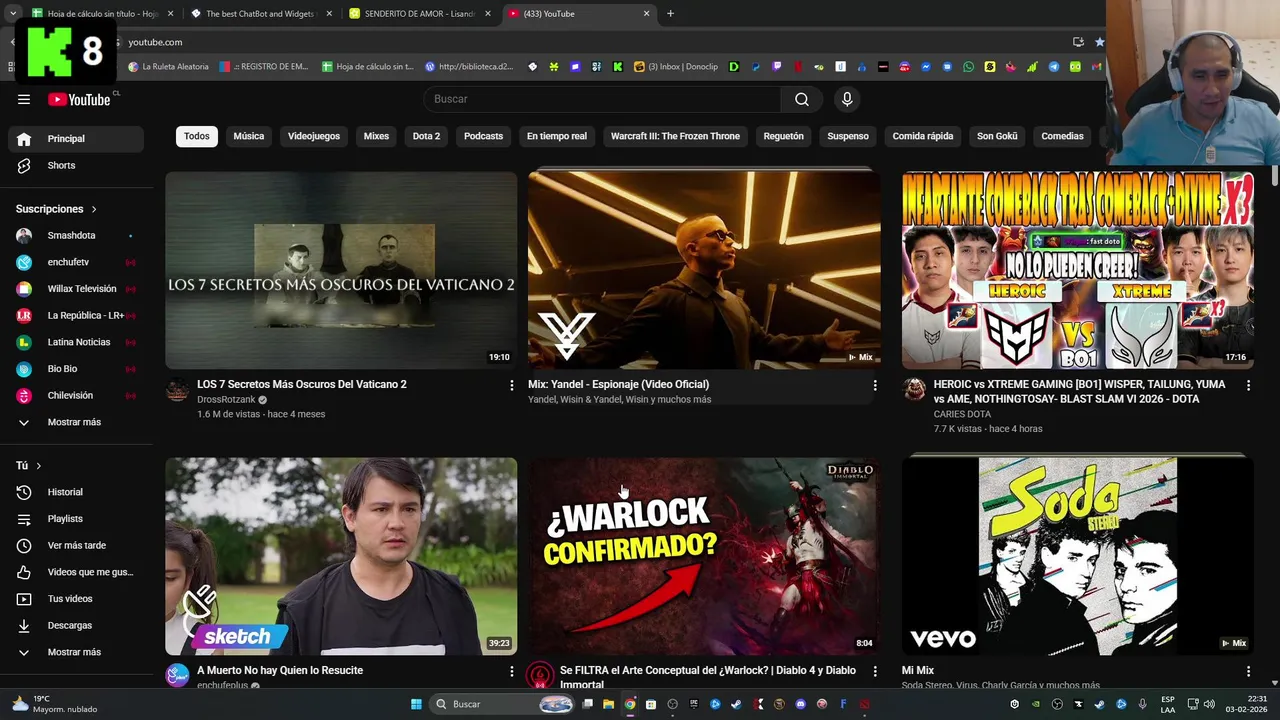Switch to SENDERITO DE AMOR browser tab
The width and height of the screenshot is (1280, 720).
click(419, 14)
